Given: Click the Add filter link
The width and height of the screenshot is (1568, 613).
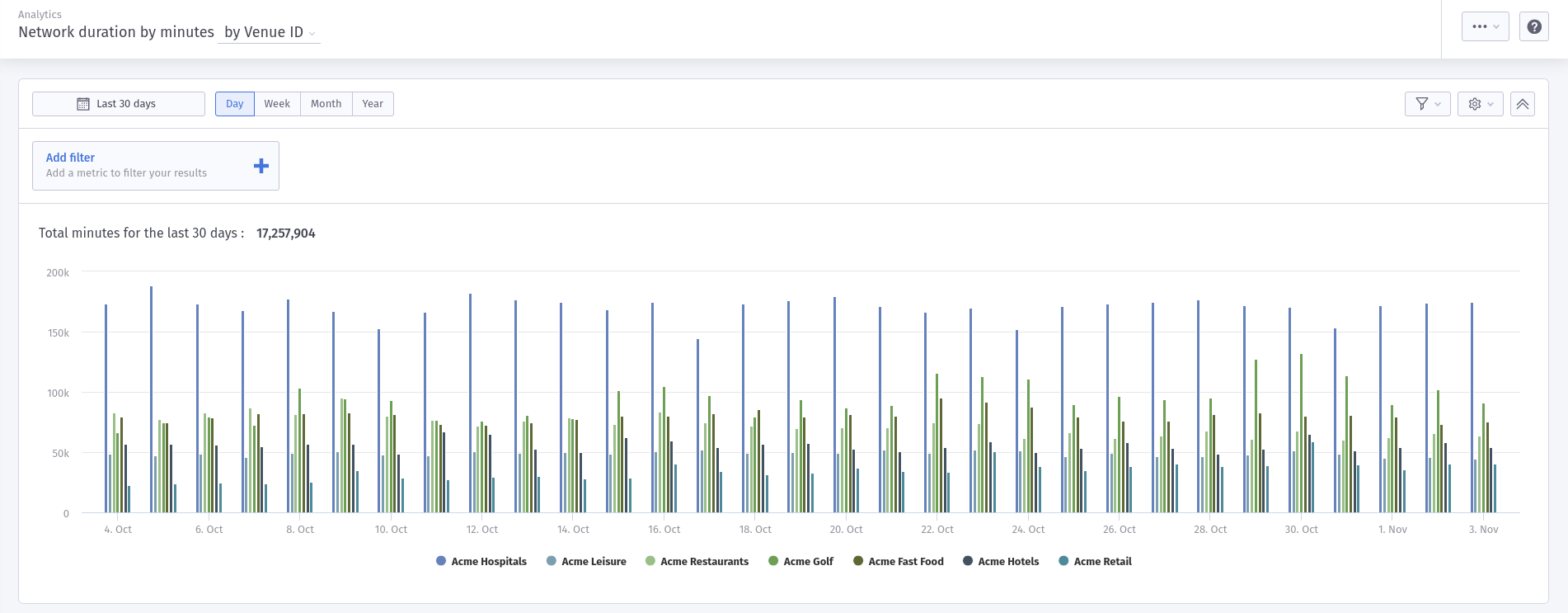Looking at the screenshot, I should tap(70, 158).
